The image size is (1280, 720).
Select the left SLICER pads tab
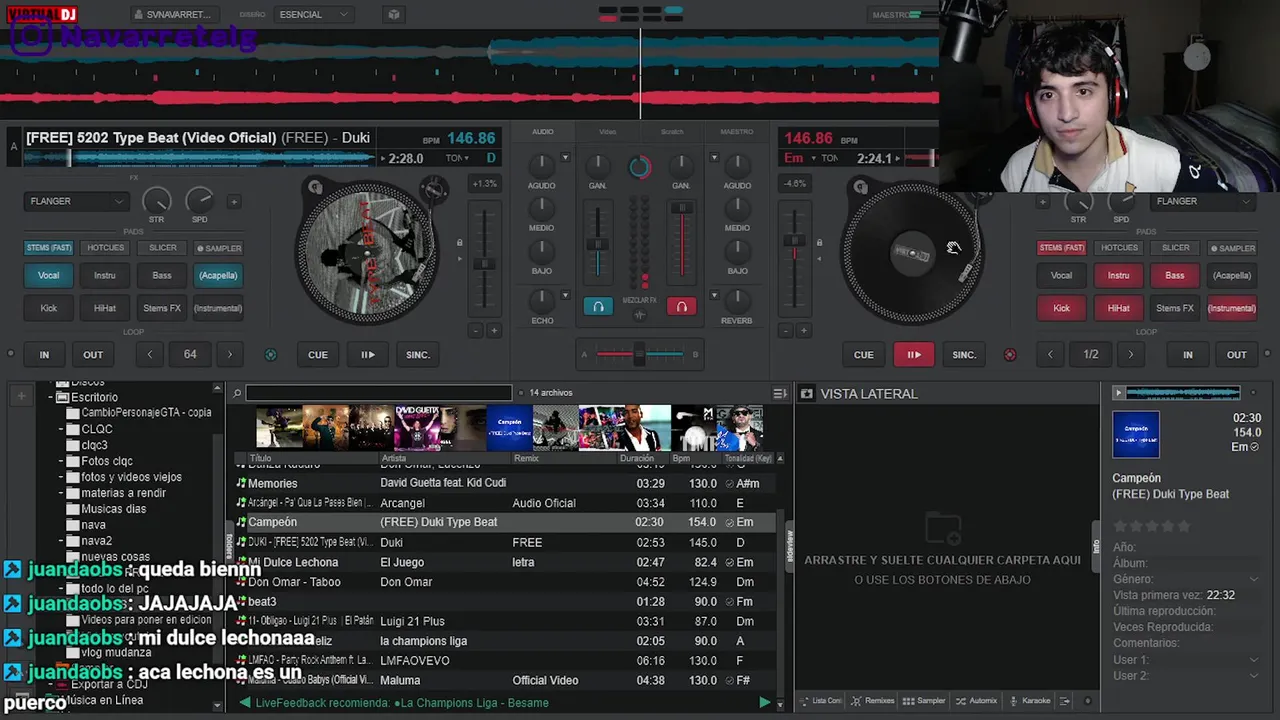tap(162, 248)
